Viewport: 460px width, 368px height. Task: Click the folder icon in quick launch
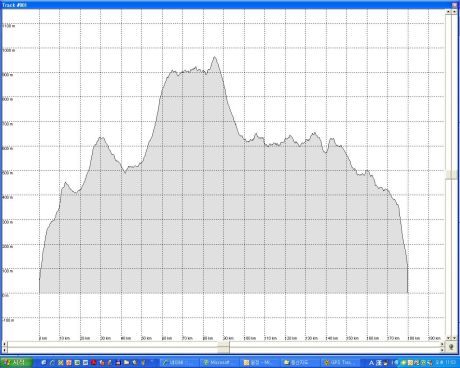coord(127,362)
